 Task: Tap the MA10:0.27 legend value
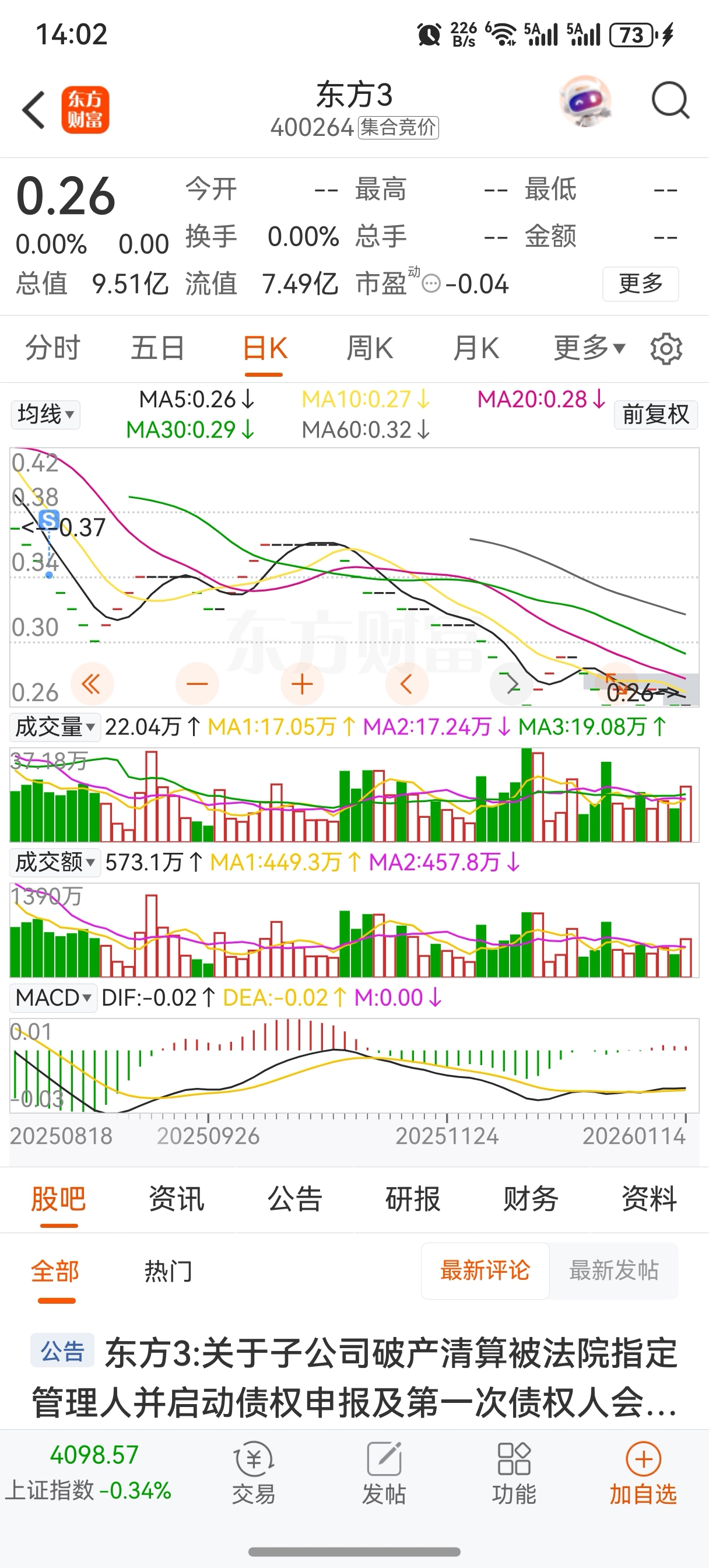[366, 400]
